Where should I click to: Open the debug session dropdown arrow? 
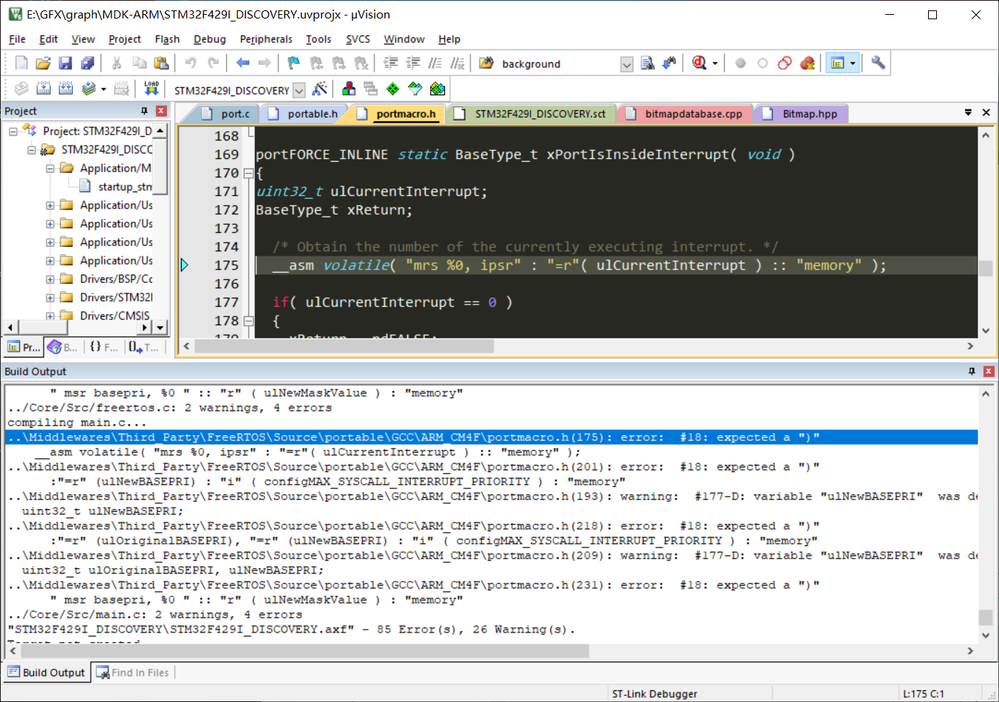coord(715,63)
